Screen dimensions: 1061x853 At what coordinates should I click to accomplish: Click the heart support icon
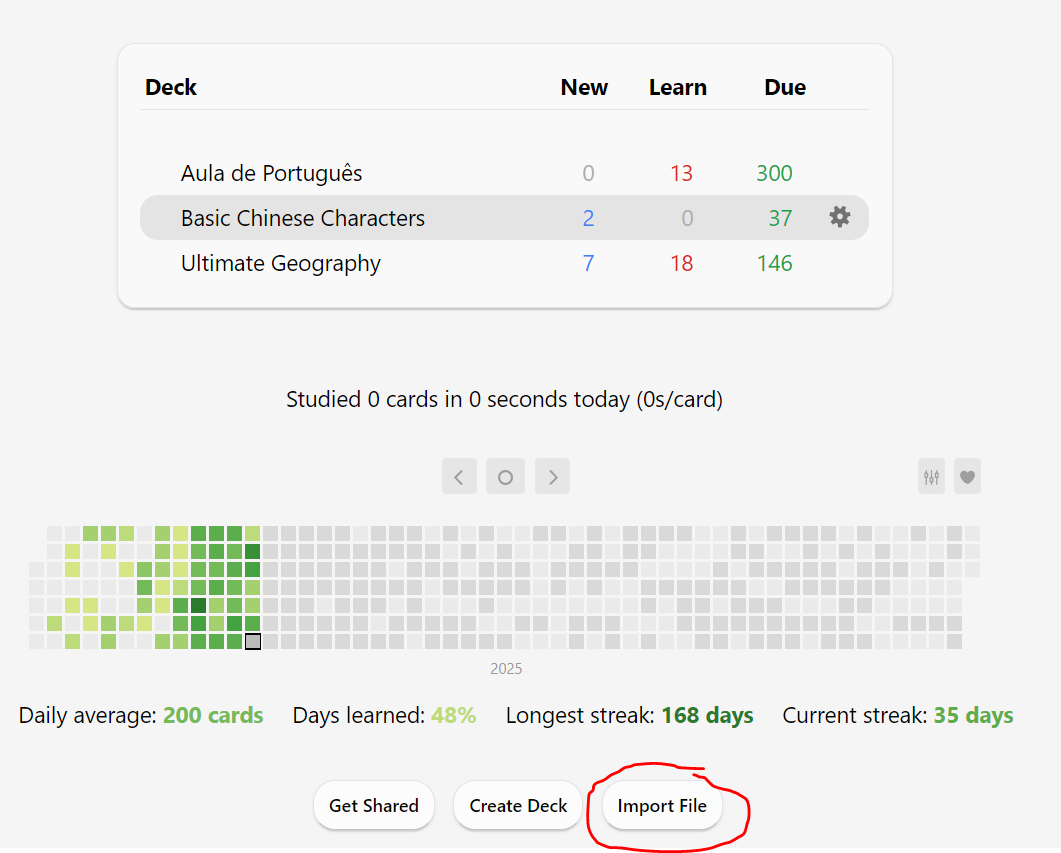(x=968, y=476)
